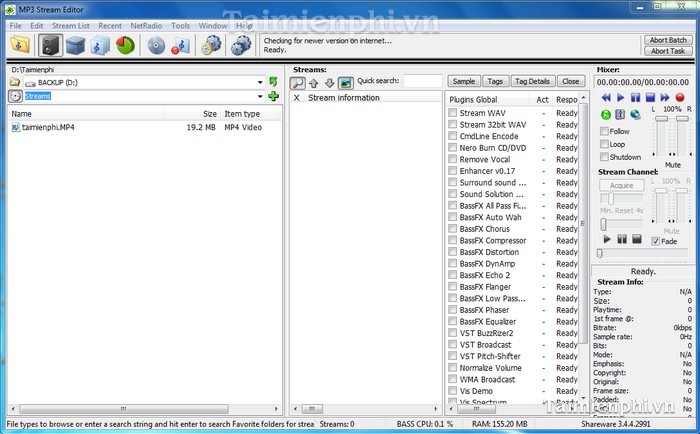700x434 pixels.
Task: Open the BACKUP (D:) drive dropdown
Action: (x=260, y=82)
